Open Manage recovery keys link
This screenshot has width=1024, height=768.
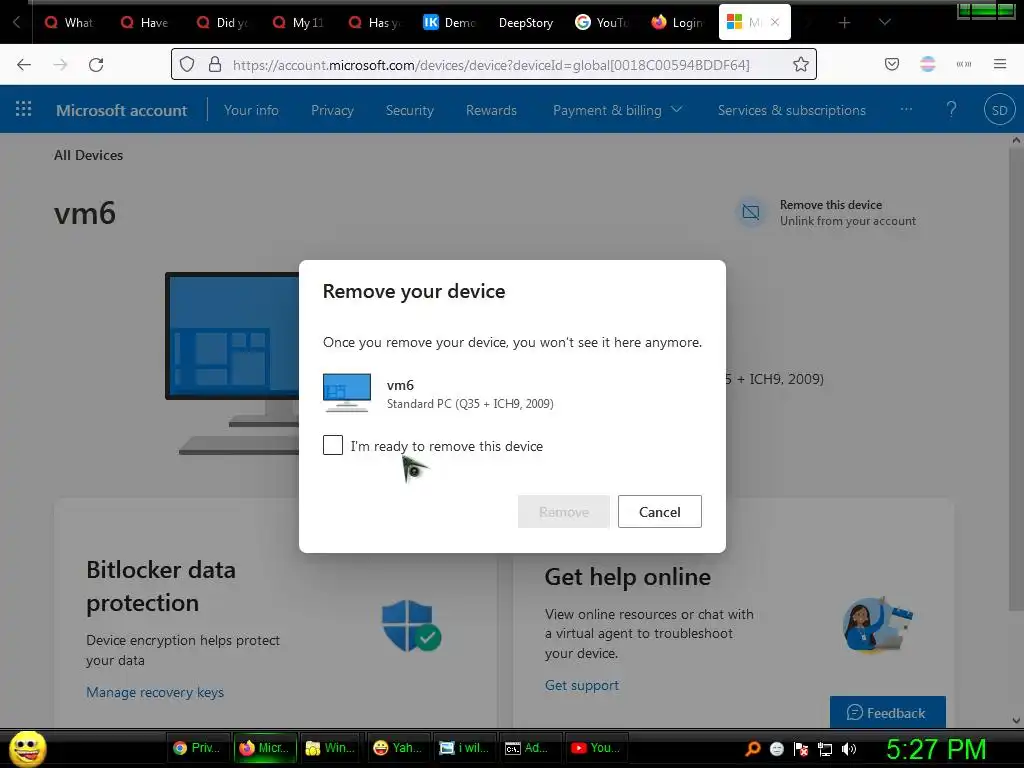pyautogui.click(x=155, y=692)
